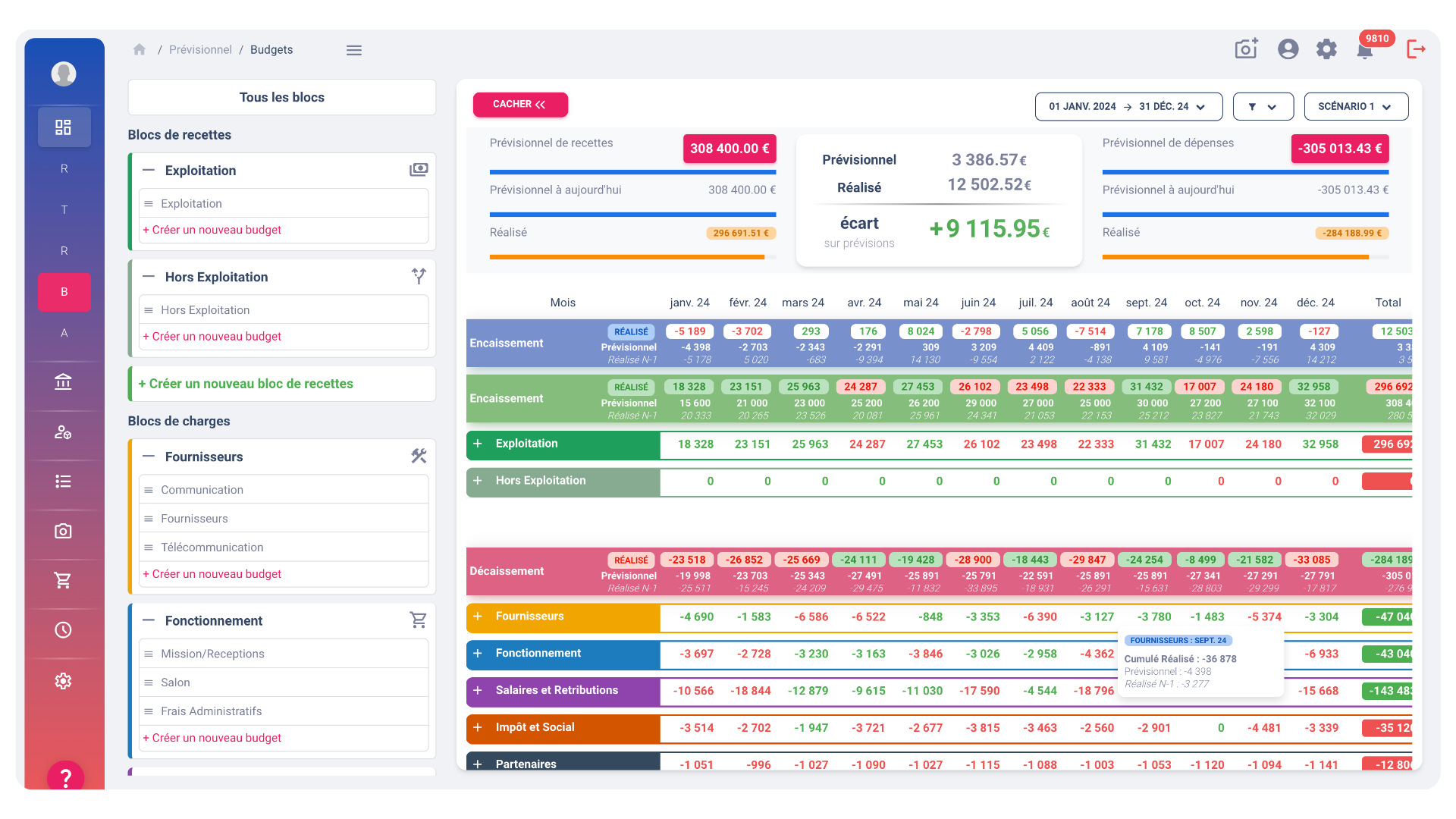Open notifications via the bell icon

tap(1365, 51)
